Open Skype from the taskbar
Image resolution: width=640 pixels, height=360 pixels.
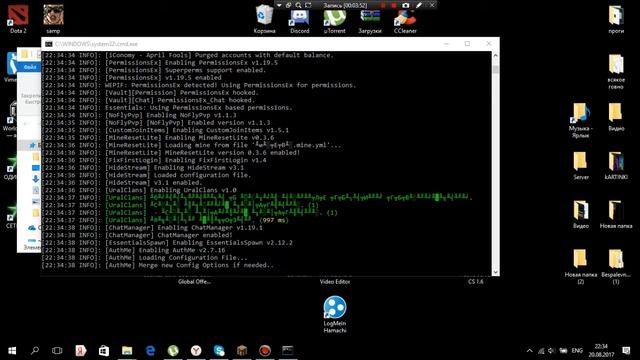[x=219, y=351]
